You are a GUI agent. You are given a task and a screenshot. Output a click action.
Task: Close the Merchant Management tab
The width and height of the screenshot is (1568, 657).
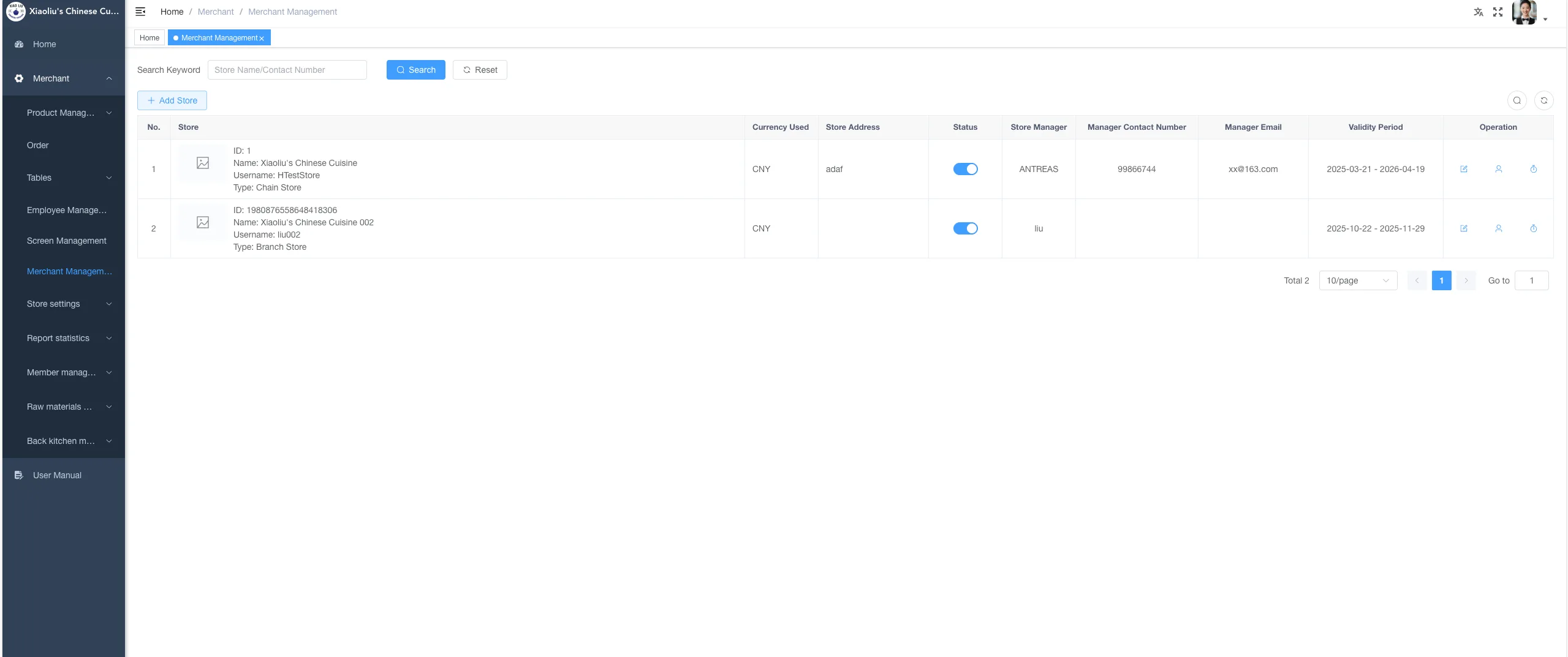(262, 39)
